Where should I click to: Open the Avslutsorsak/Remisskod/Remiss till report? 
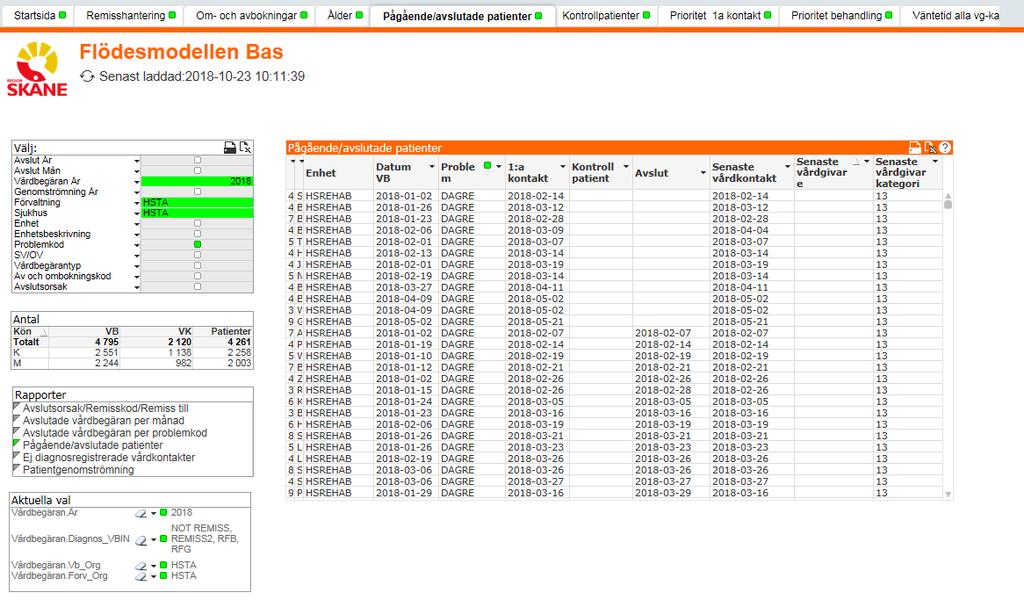click(105, 408)
